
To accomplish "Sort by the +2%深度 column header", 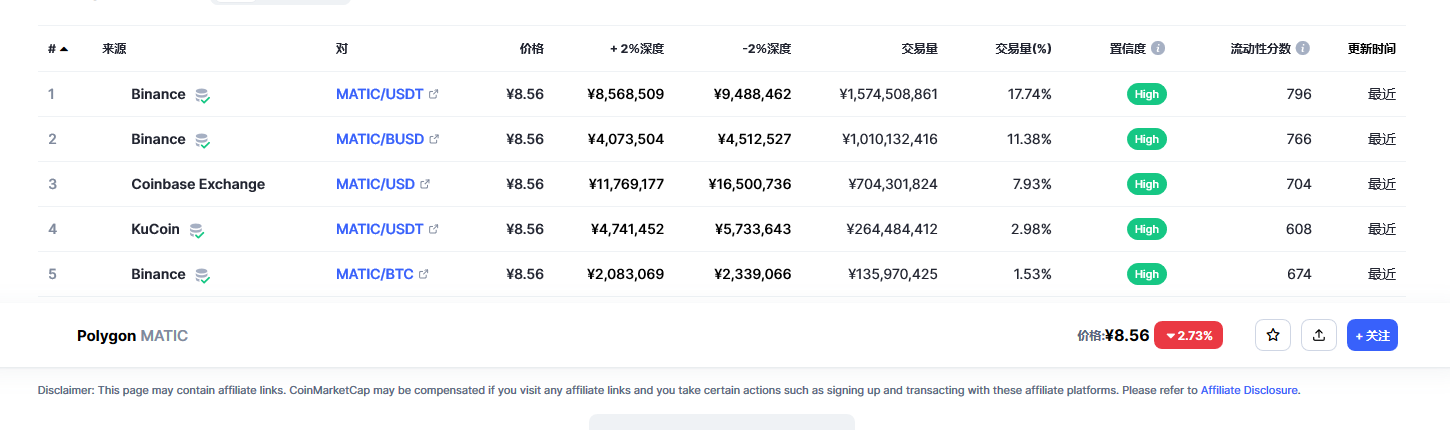I will pyautogui.click(x=637, y=48).
